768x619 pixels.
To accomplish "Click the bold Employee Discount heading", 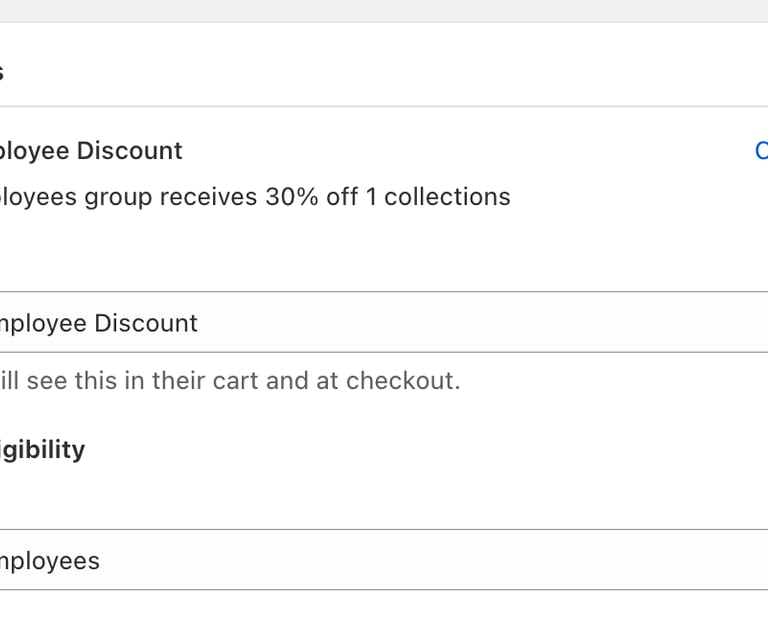I will click(x=92, y=151).
